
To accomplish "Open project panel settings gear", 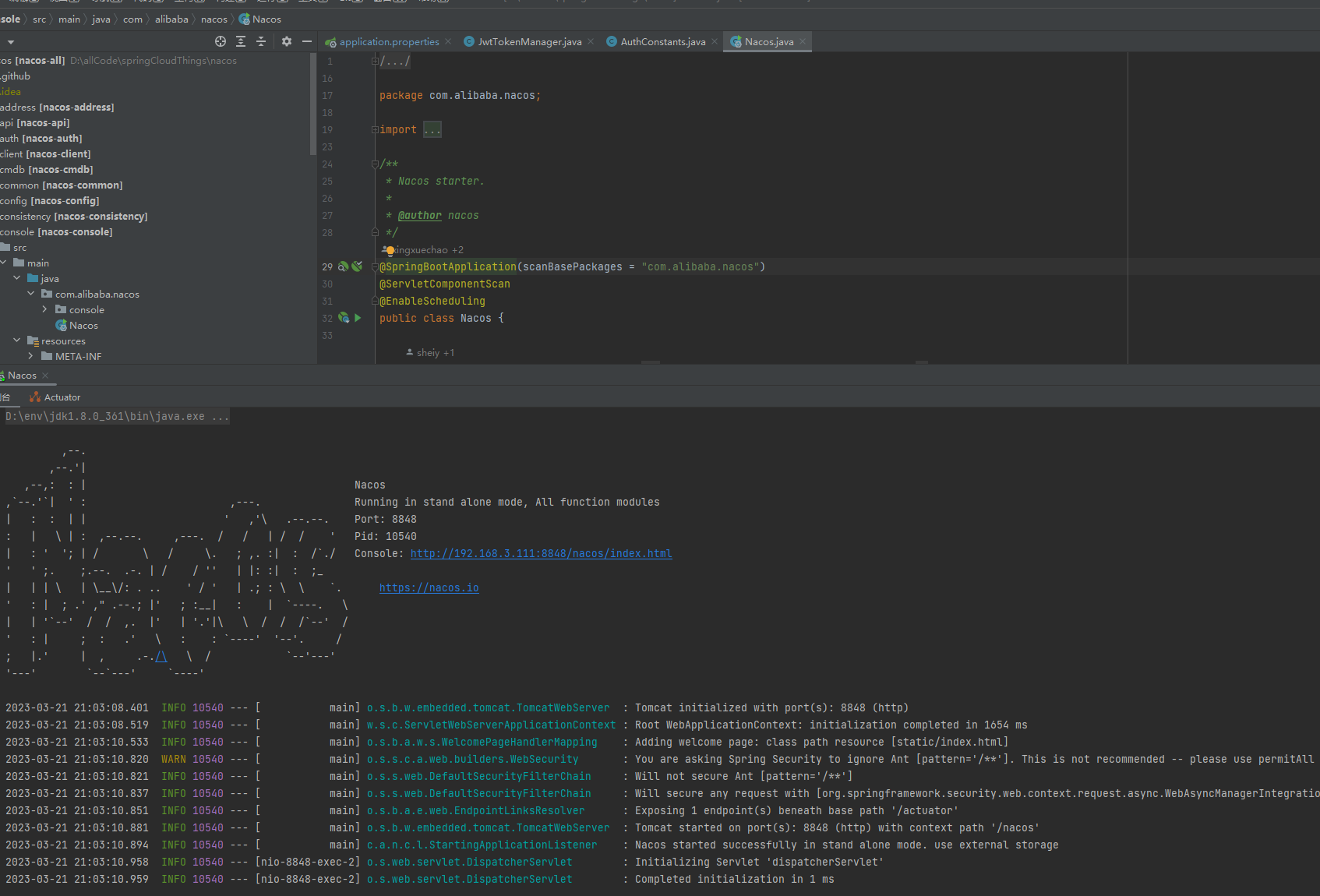I will 287,41.
